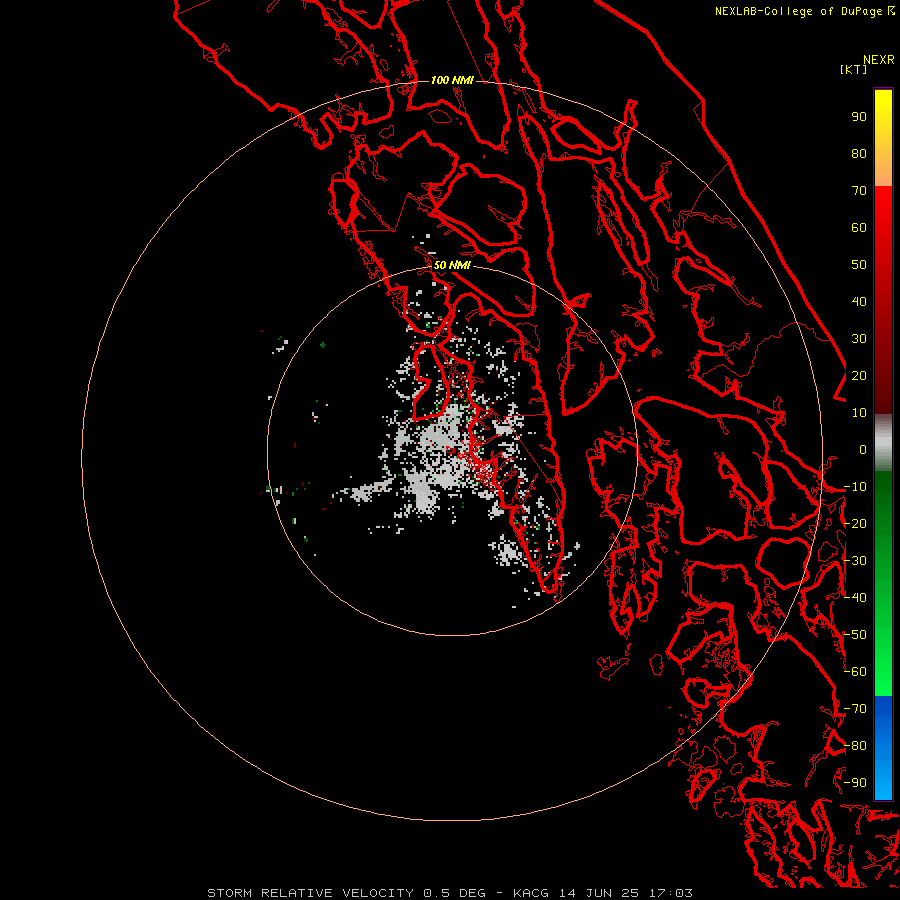900x900 pixels.
Task: Click the 70 value on the velocity scale
Action: point(859,191)
